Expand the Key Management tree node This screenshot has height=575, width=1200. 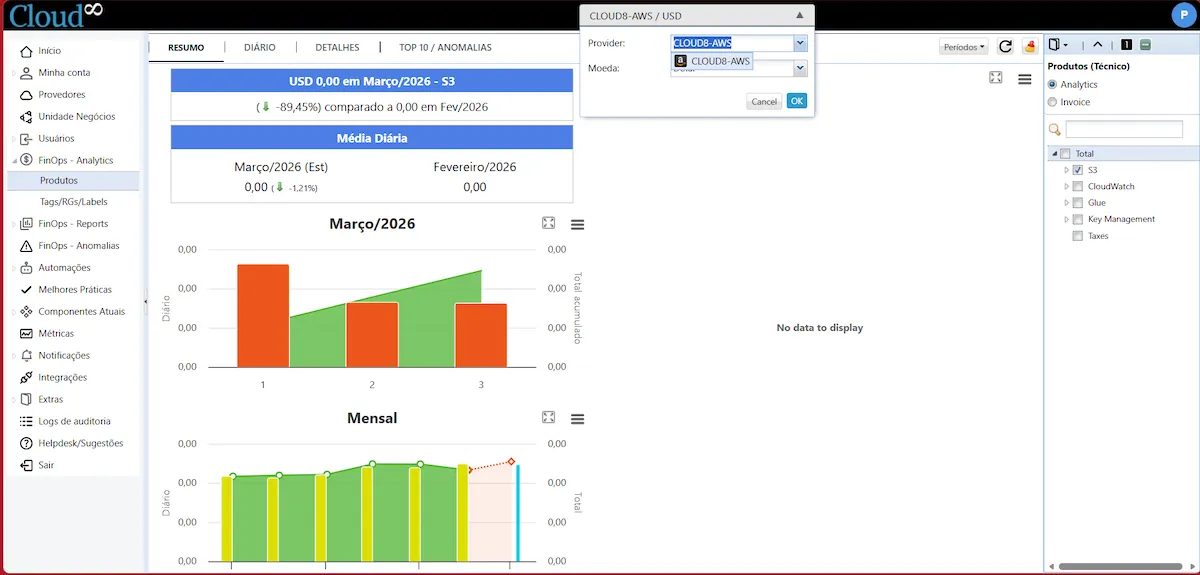[1066, 219]
